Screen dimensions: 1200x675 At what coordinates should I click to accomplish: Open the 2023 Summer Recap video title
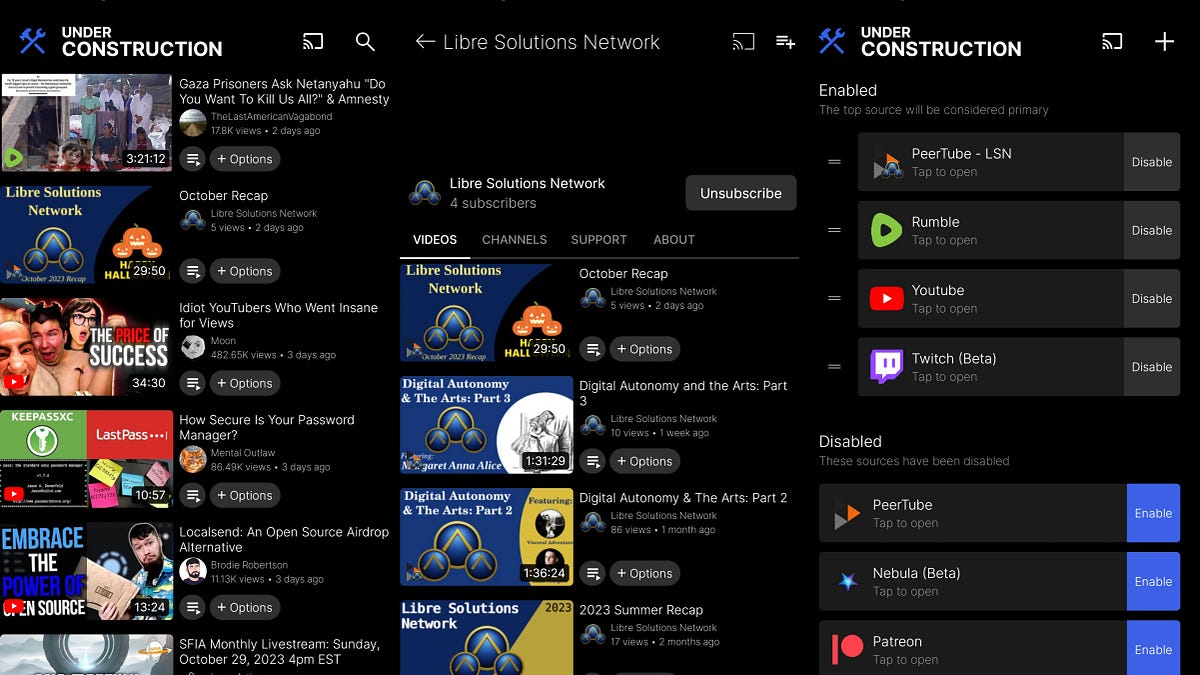(x=641, y=610)
